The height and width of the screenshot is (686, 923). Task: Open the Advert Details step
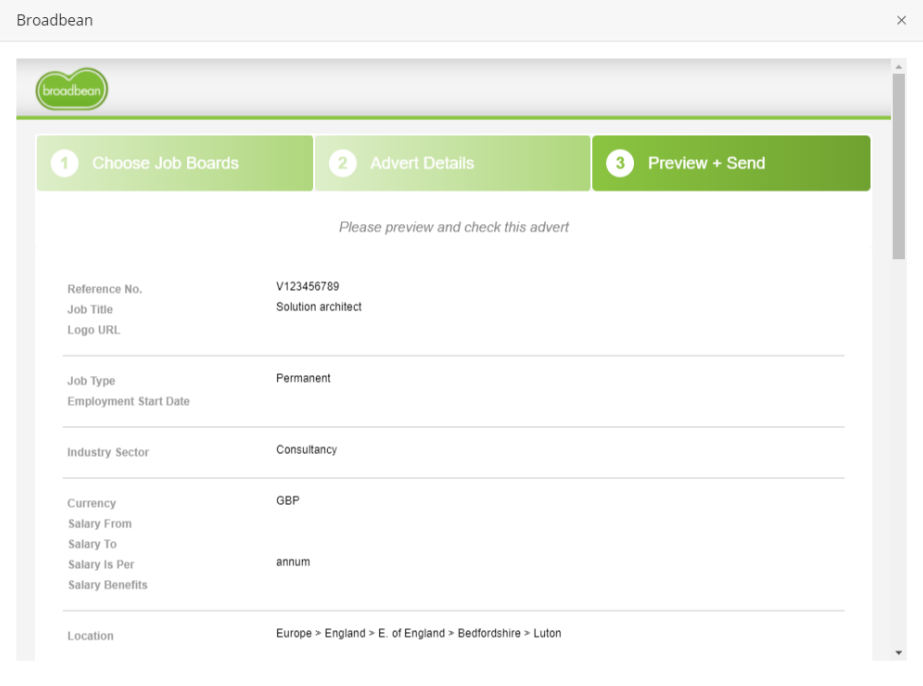tap(452, 163)
